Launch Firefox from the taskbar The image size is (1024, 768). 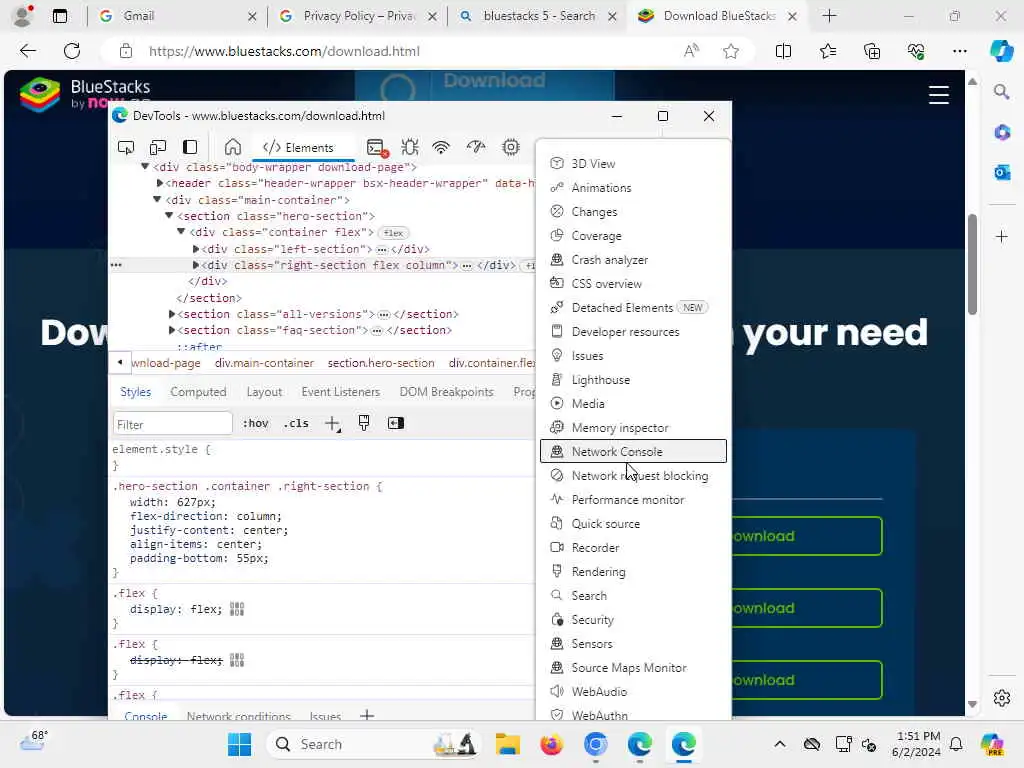pos(551,744)
